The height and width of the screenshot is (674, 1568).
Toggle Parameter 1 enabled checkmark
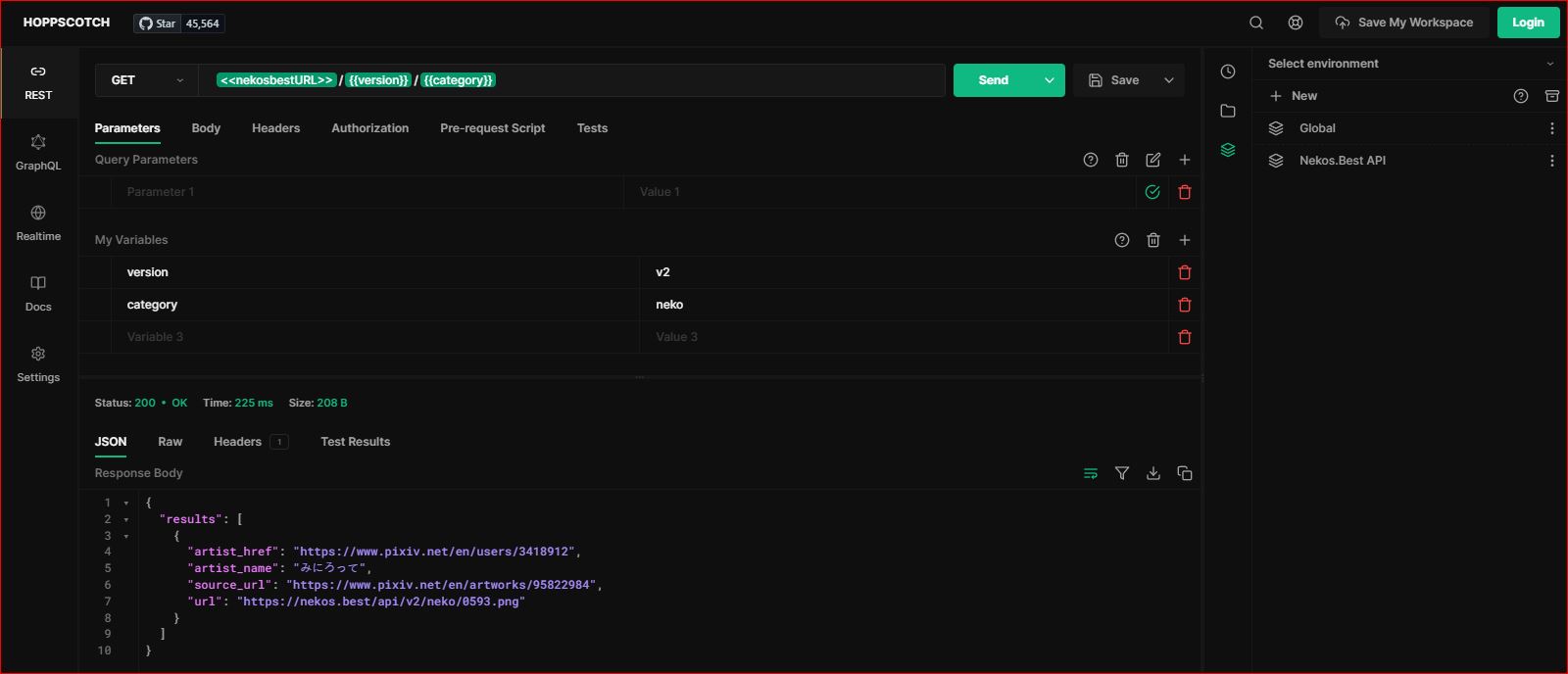[1152, 192]
